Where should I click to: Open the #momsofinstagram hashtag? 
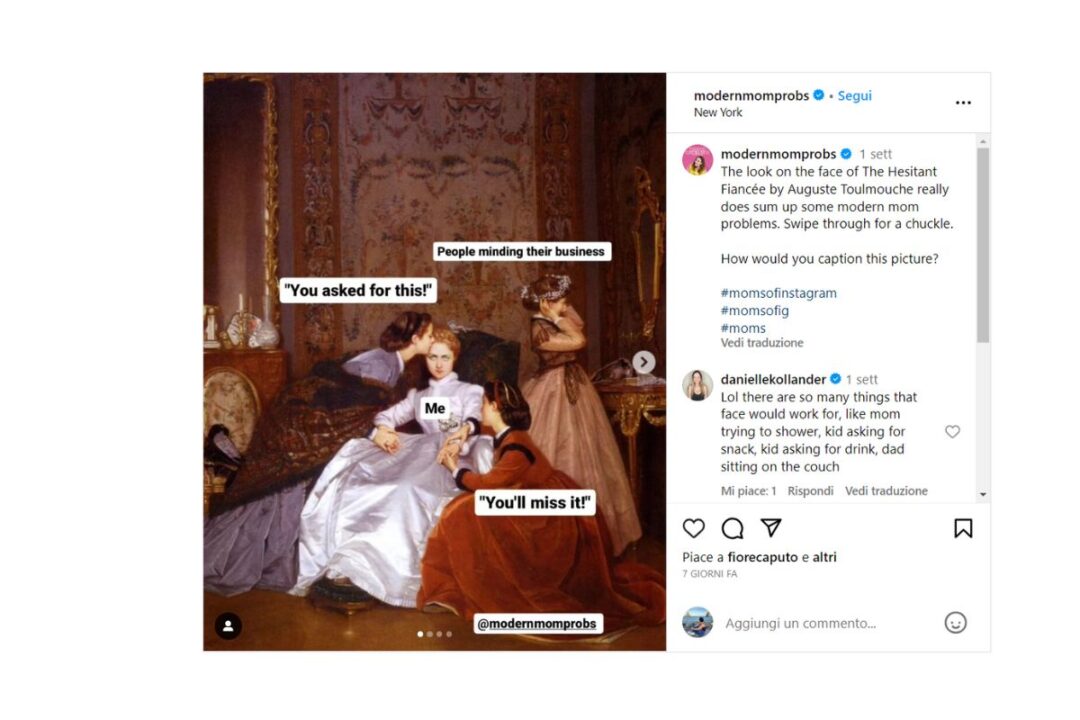coord(778,293)
